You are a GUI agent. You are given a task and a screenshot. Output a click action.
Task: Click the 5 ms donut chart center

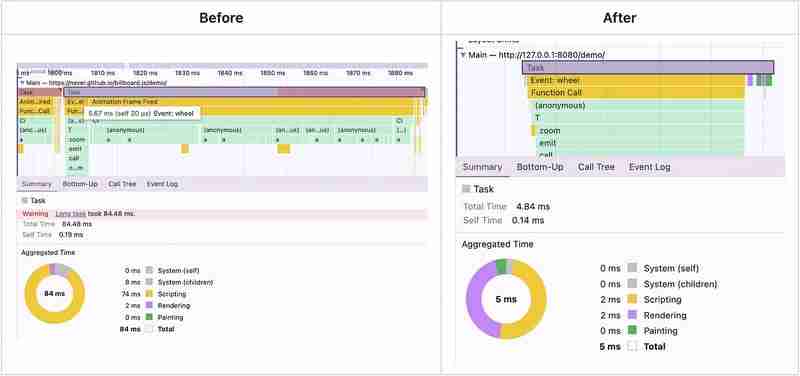[x=506, y=299]
